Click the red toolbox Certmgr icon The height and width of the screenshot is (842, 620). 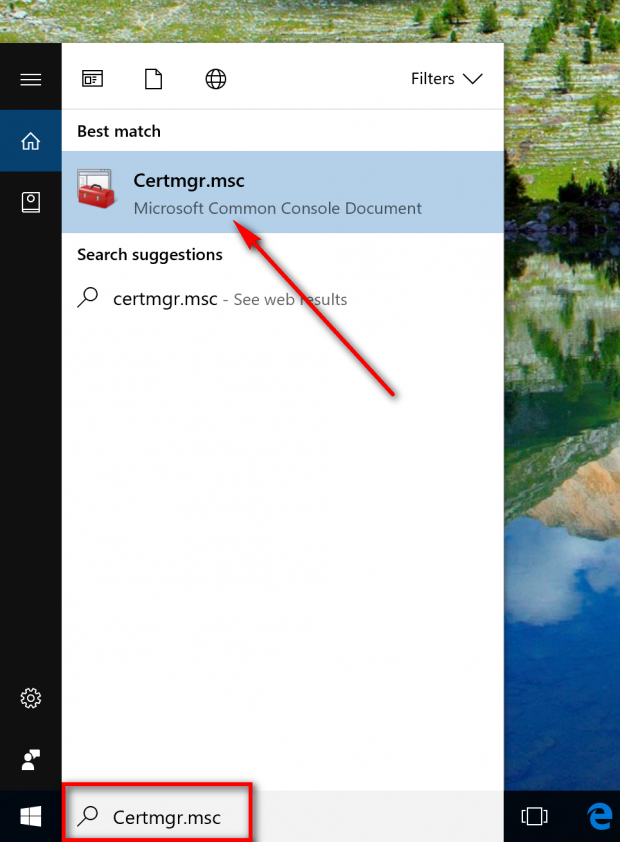(96, 189)
